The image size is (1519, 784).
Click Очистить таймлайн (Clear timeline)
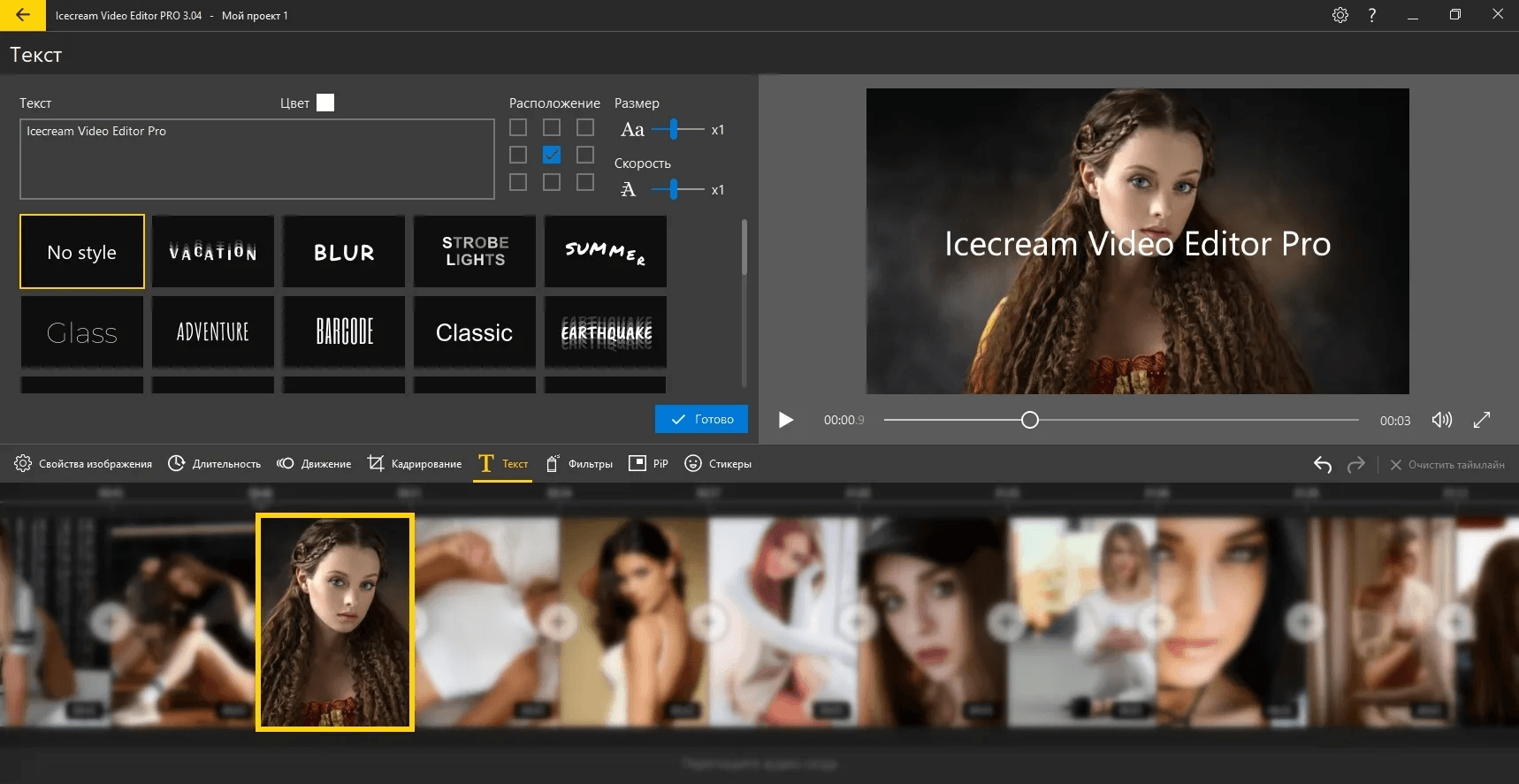click(x=1446, y=465)
